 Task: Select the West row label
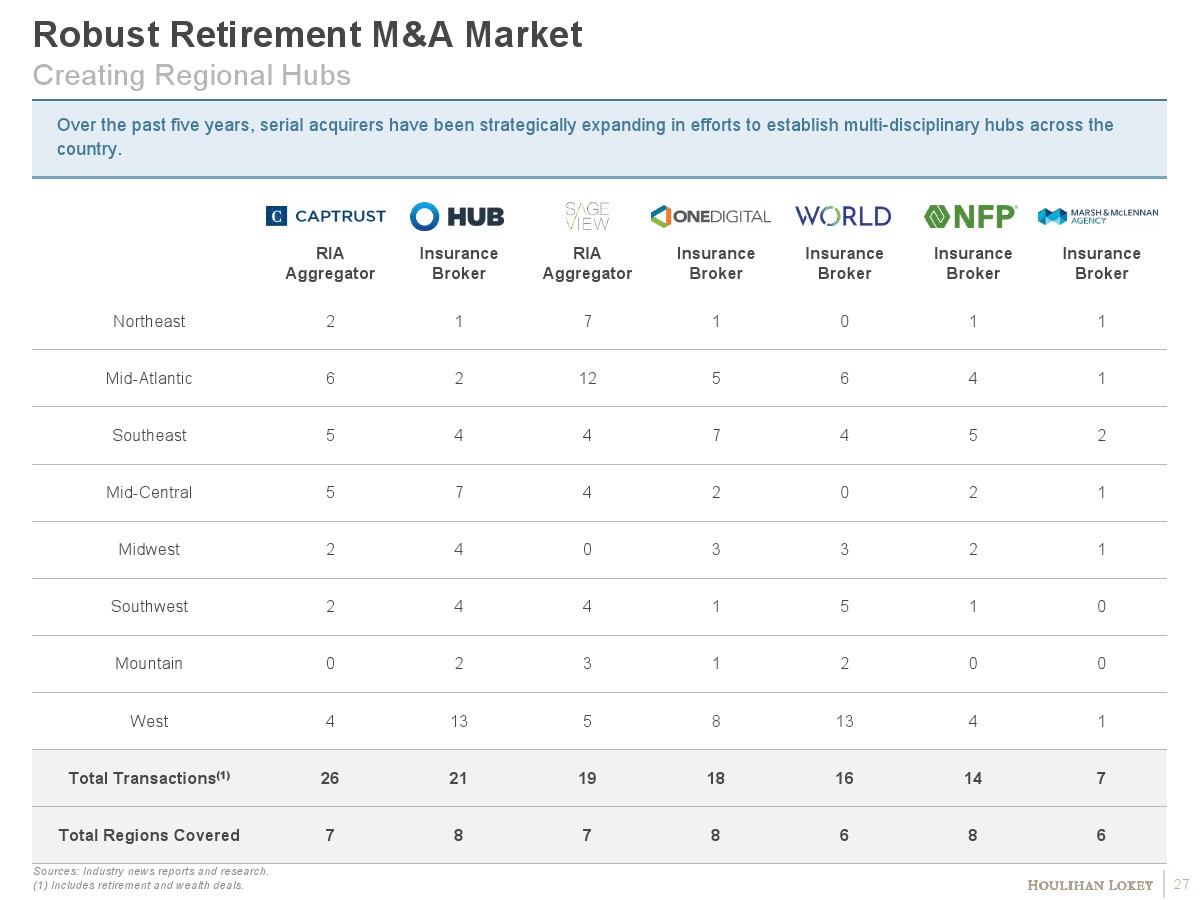[x=149, y=721]
